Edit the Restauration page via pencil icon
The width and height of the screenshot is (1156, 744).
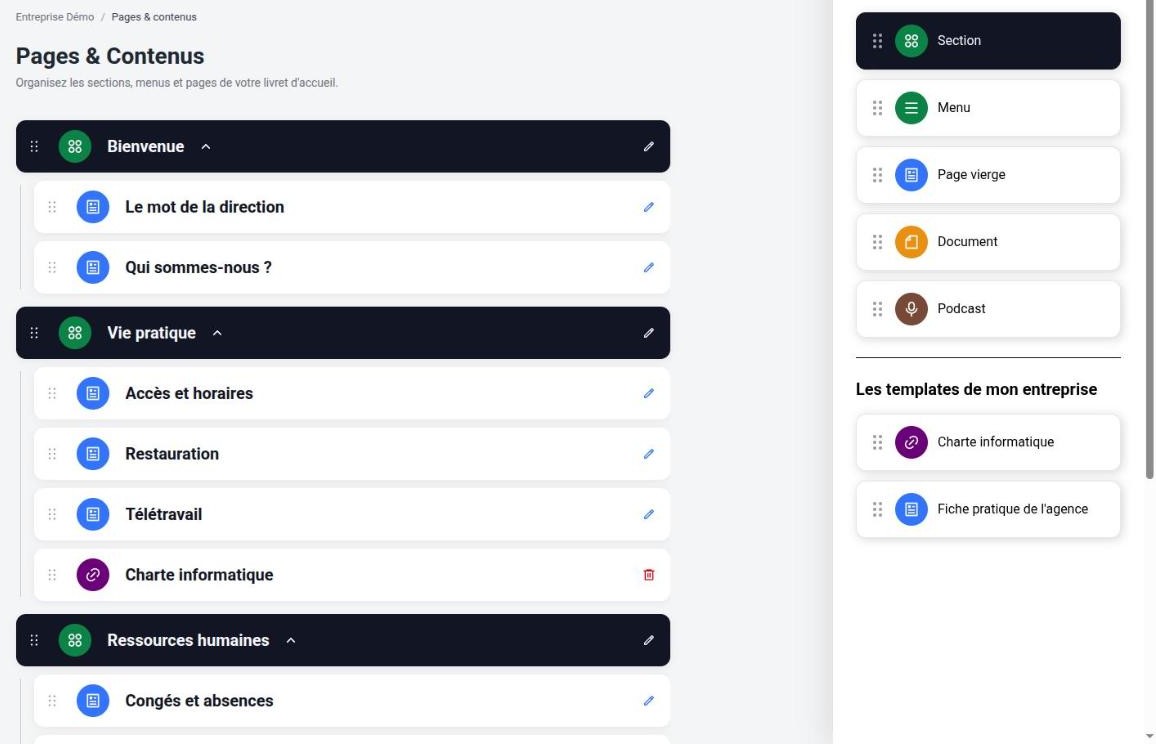coord(648,454)
